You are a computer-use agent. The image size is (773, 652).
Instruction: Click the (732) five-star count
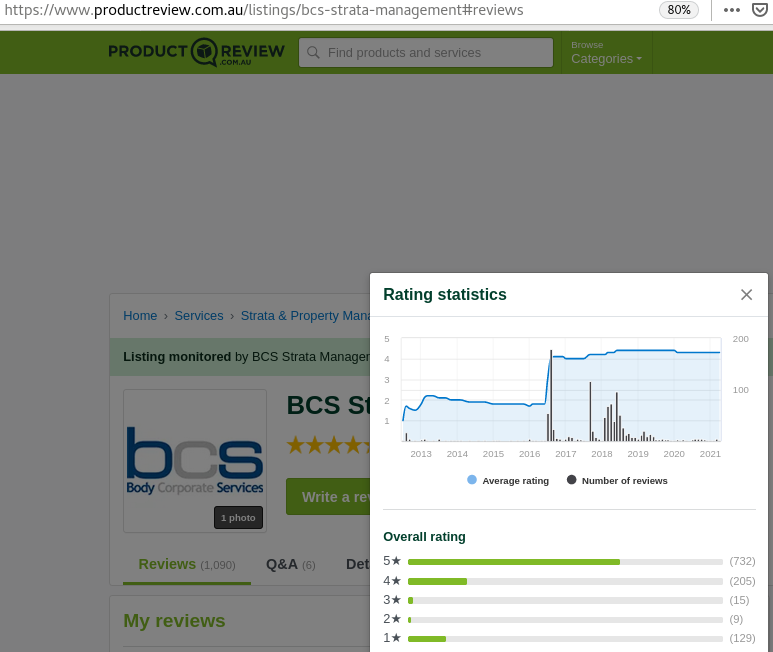click(742, 561)
